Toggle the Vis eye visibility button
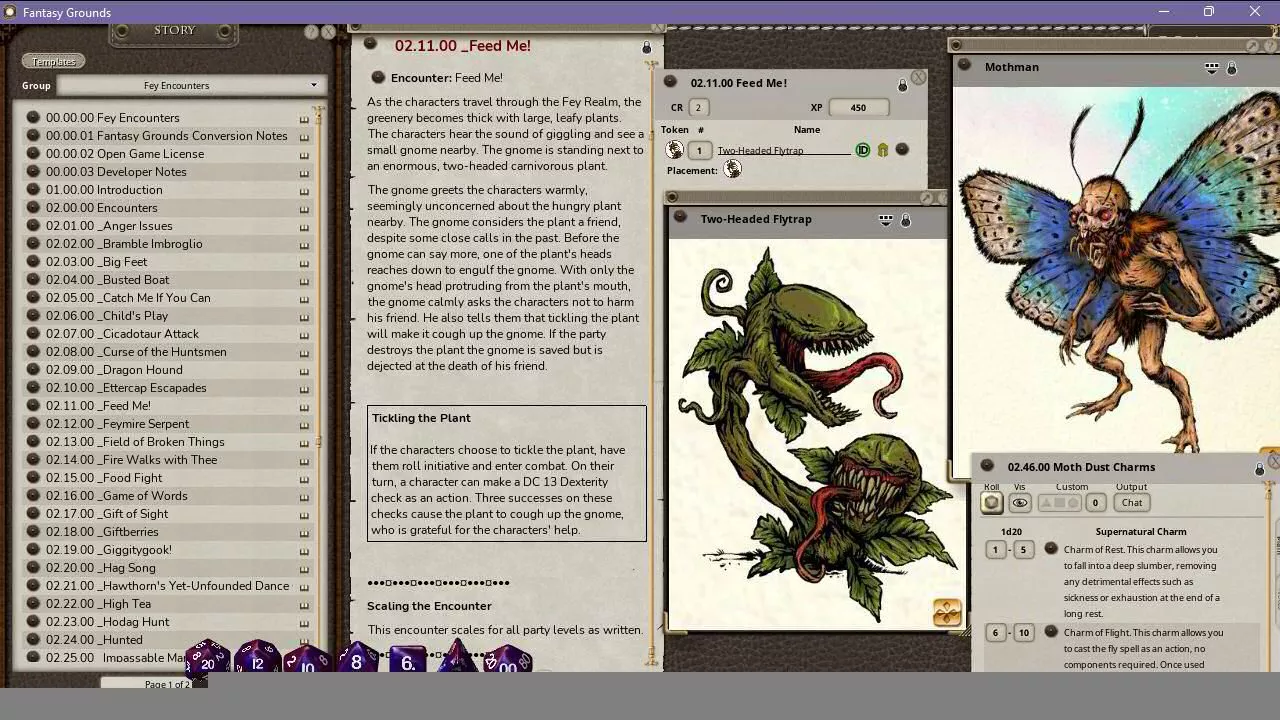Viewport: 1280px width, 720px height. [x=1020, y=503]
